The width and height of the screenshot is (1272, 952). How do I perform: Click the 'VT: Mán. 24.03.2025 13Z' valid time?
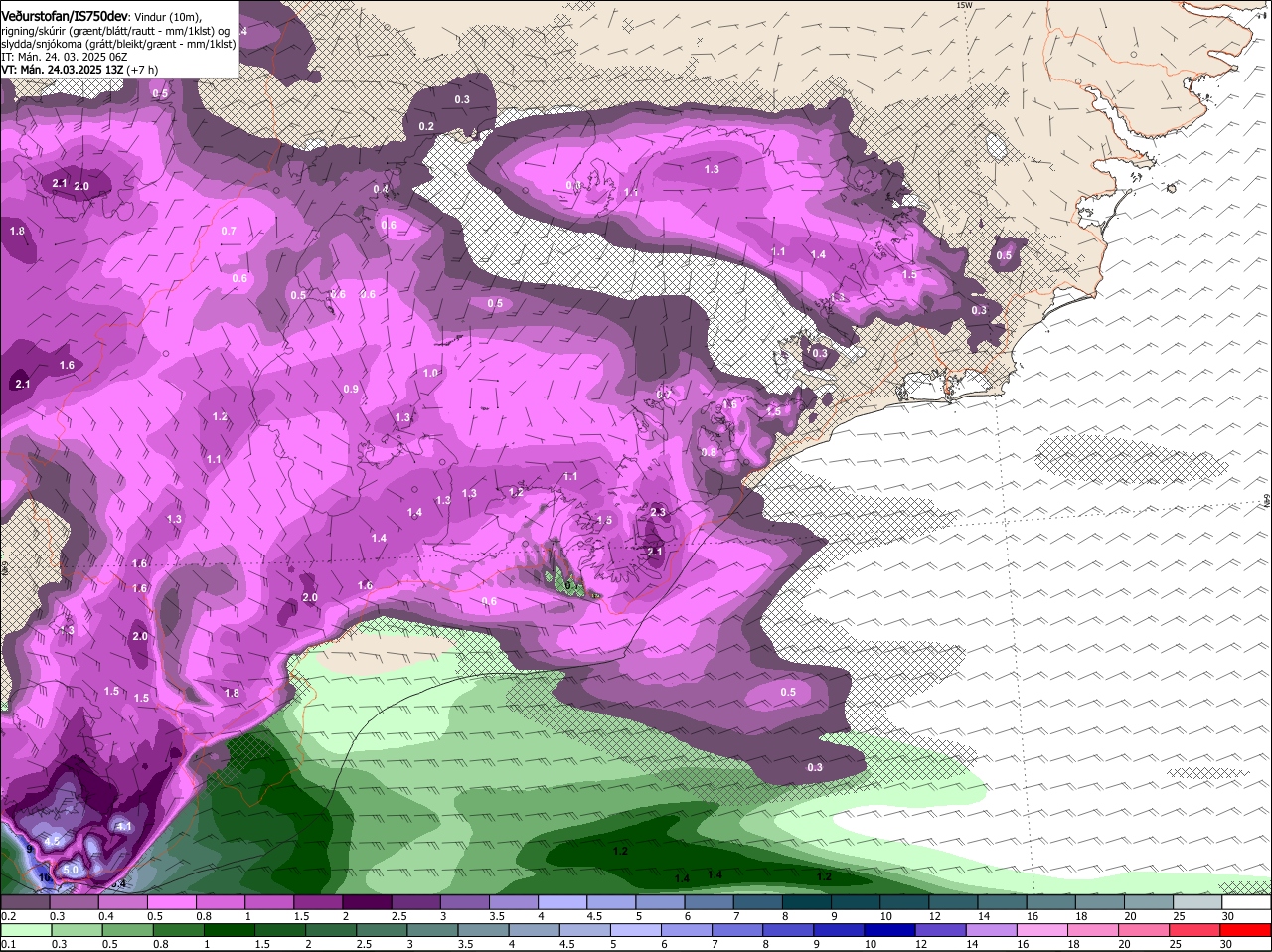pos(62,70)
